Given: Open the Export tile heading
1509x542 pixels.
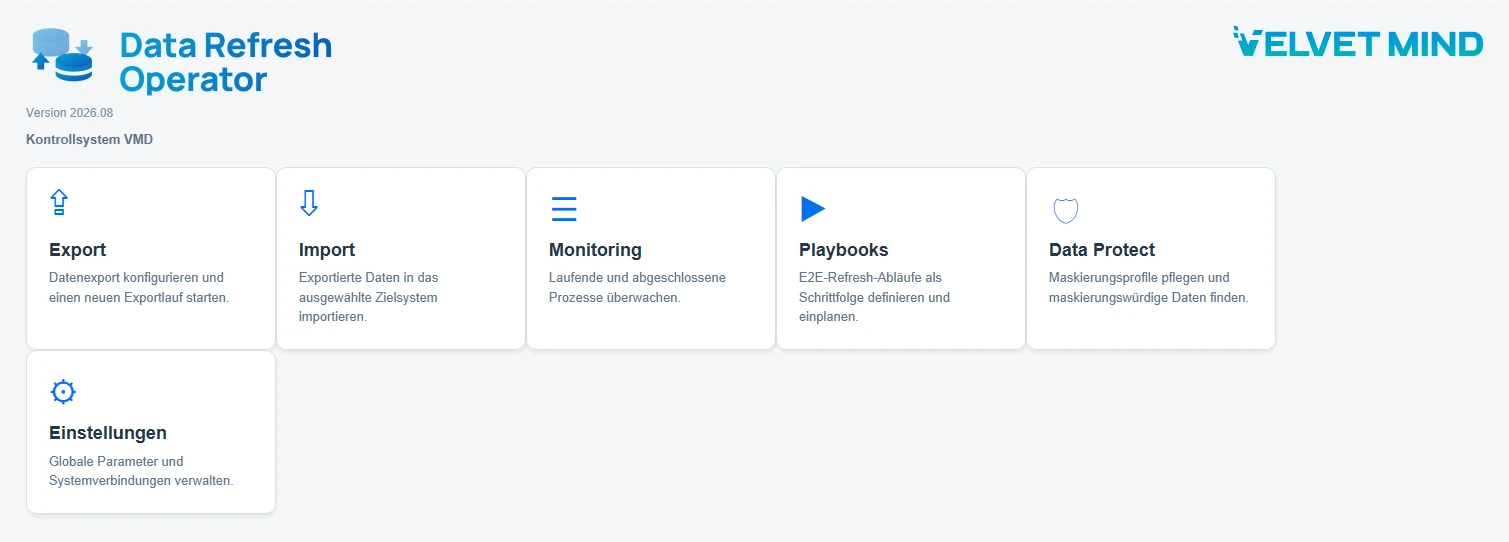Looking at the screenshot, I should click(77, 250).
